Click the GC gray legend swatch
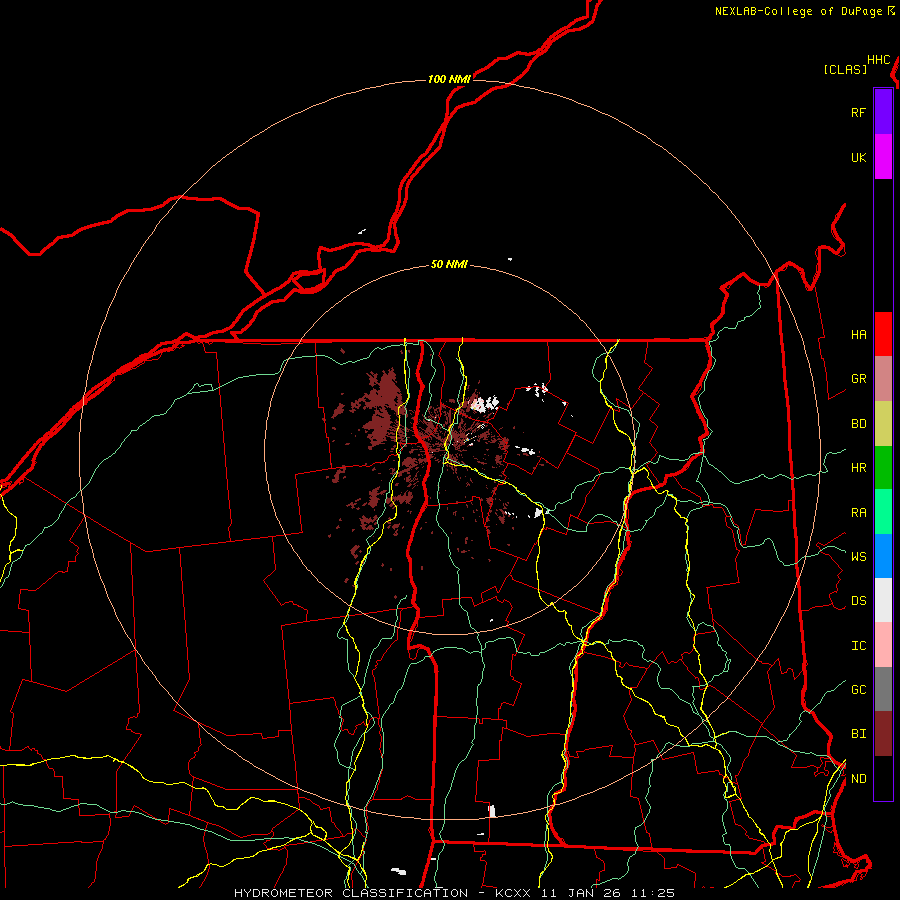 tap(883, 689)
